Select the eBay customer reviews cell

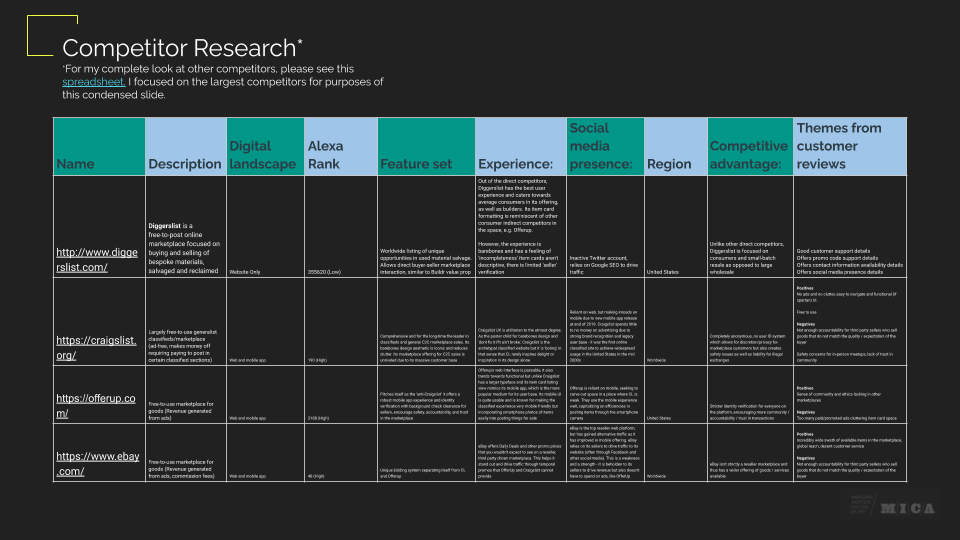pos(850,453)
